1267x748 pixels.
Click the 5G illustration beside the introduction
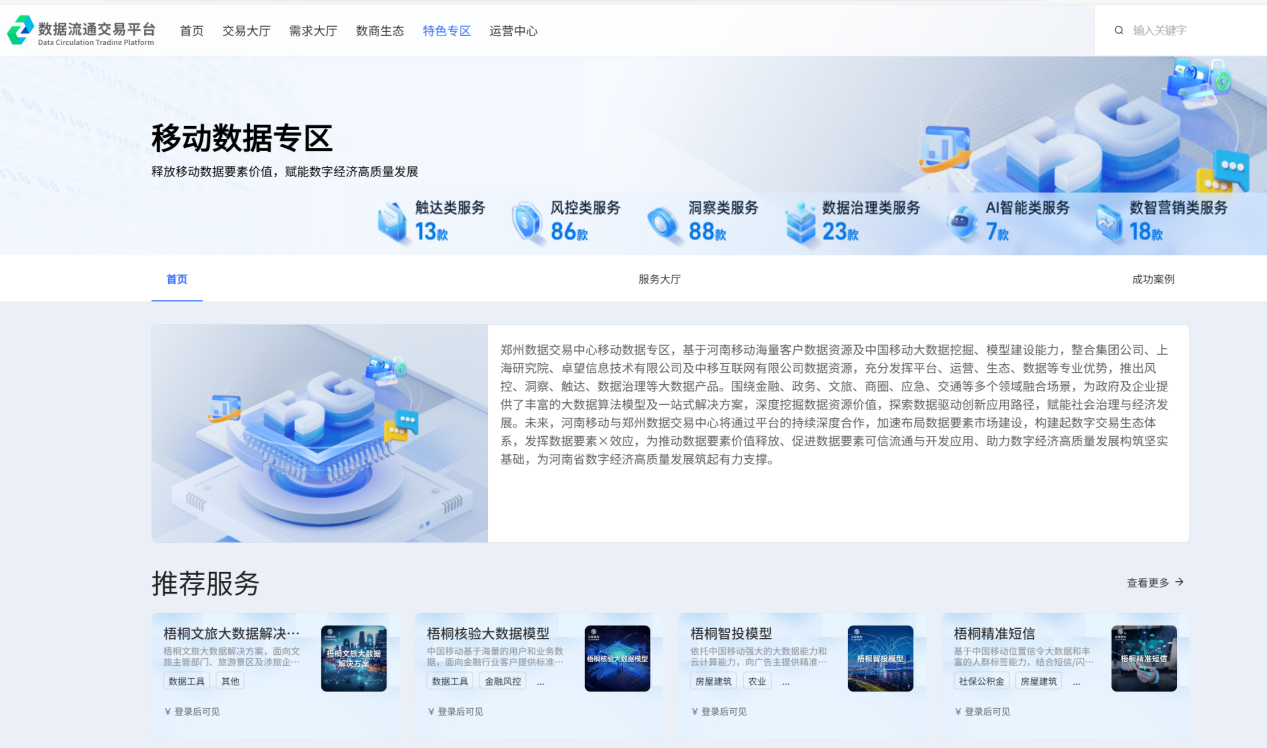320,433
